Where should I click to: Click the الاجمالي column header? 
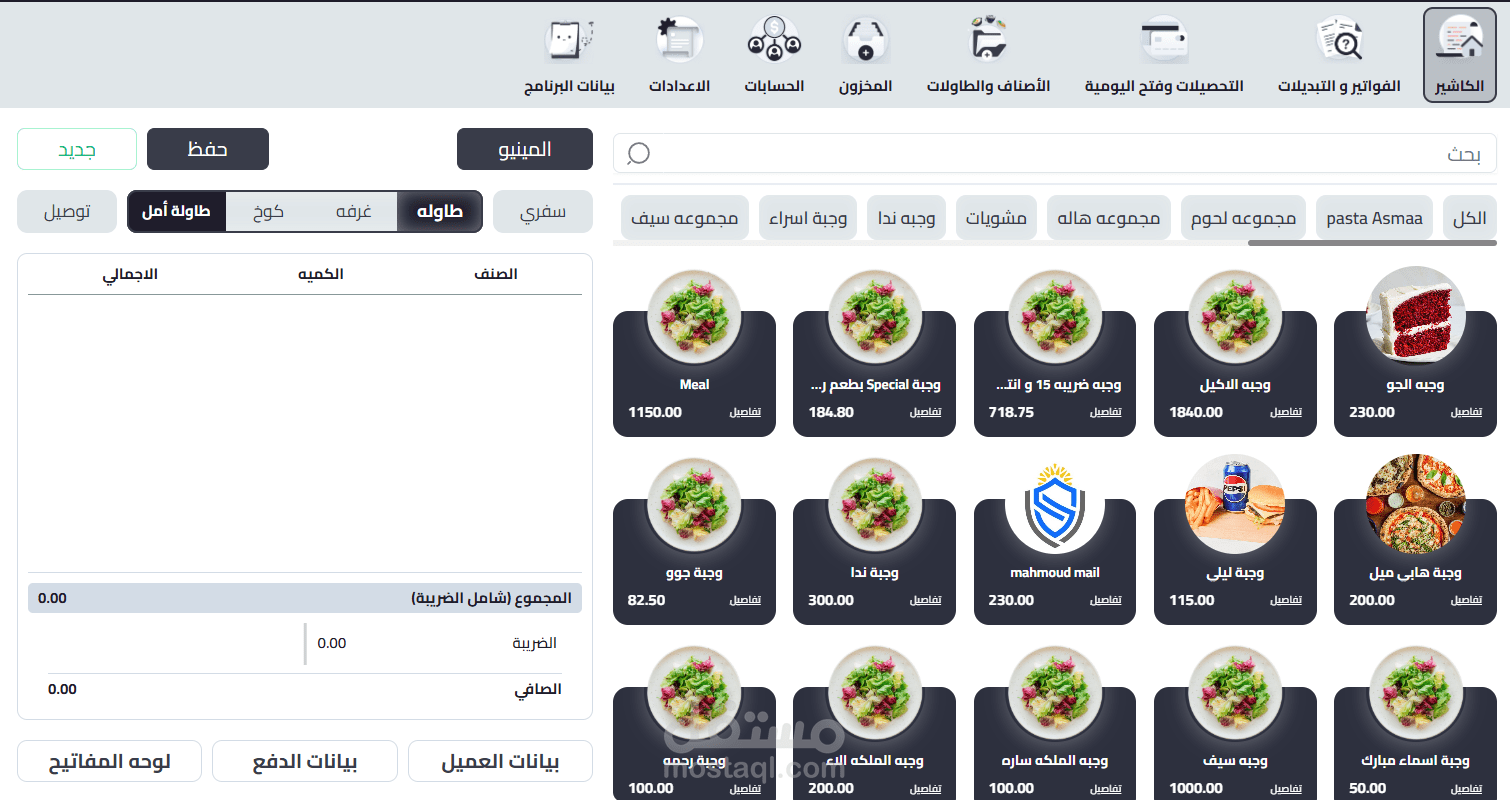[x=130, y=274]
